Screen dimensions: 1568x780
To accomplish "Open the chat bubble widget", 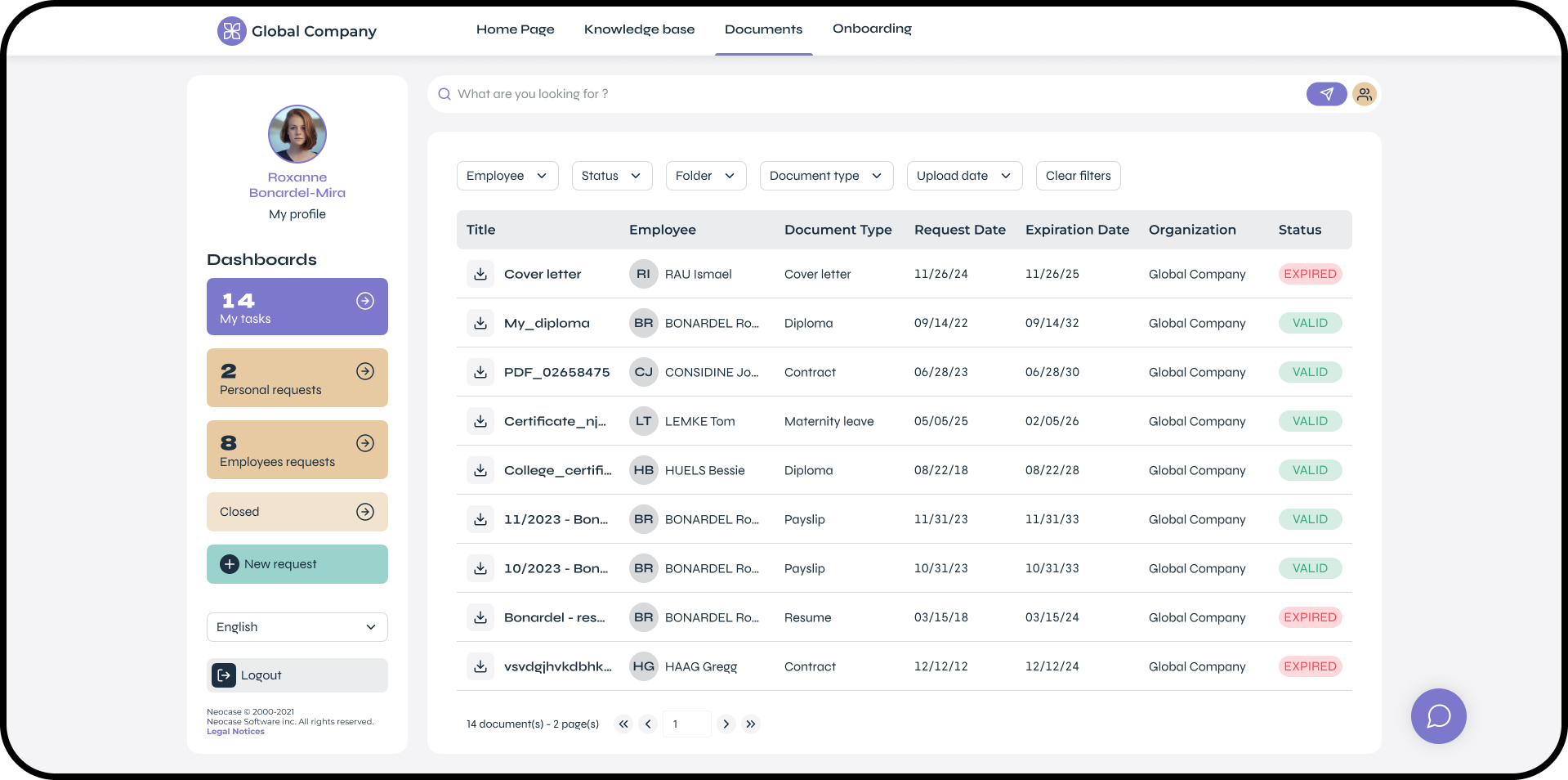I will pos(1438,716).
